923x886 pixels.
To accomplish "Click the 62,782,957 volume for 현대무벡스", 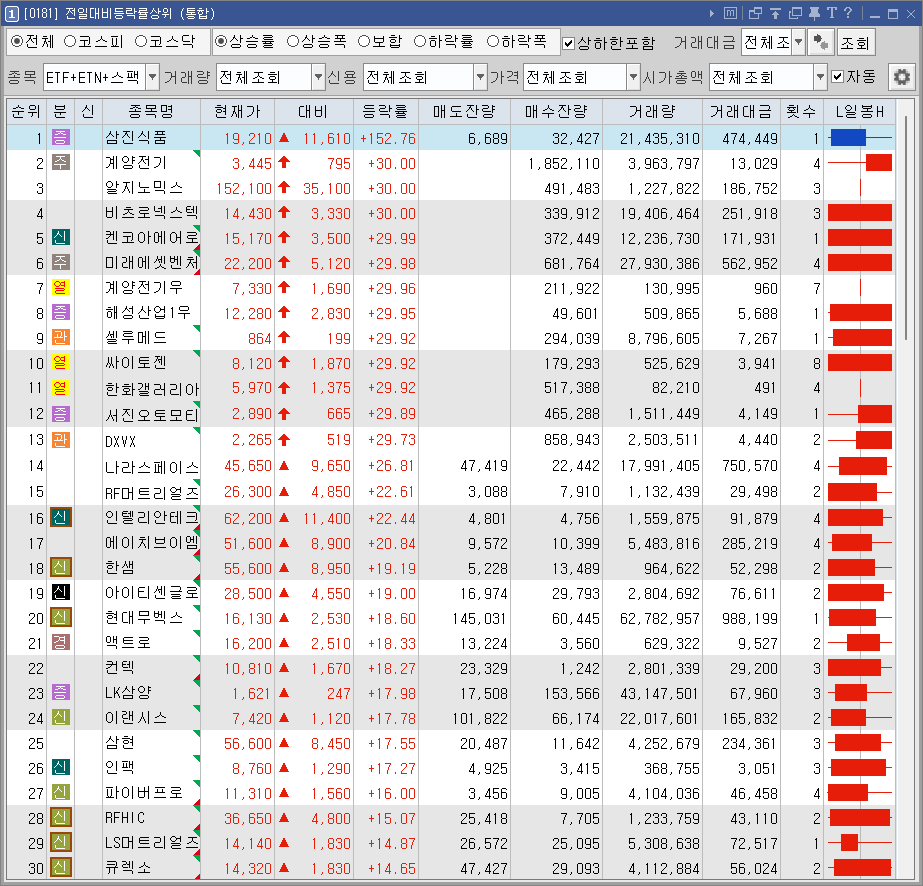I will [660, 619].
